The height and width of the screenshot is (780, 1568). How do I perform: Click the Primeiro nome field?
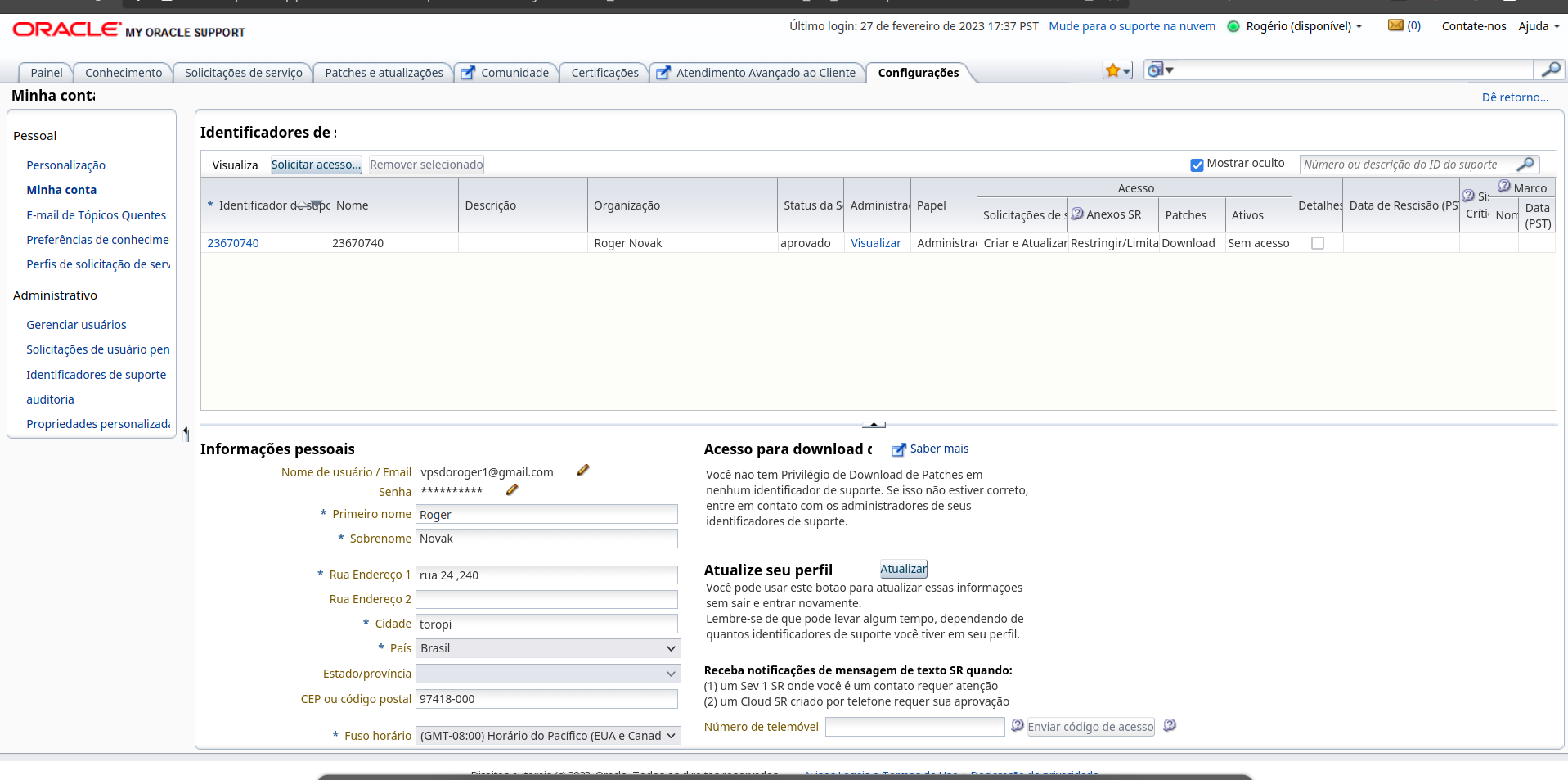(x=547, y=514)
